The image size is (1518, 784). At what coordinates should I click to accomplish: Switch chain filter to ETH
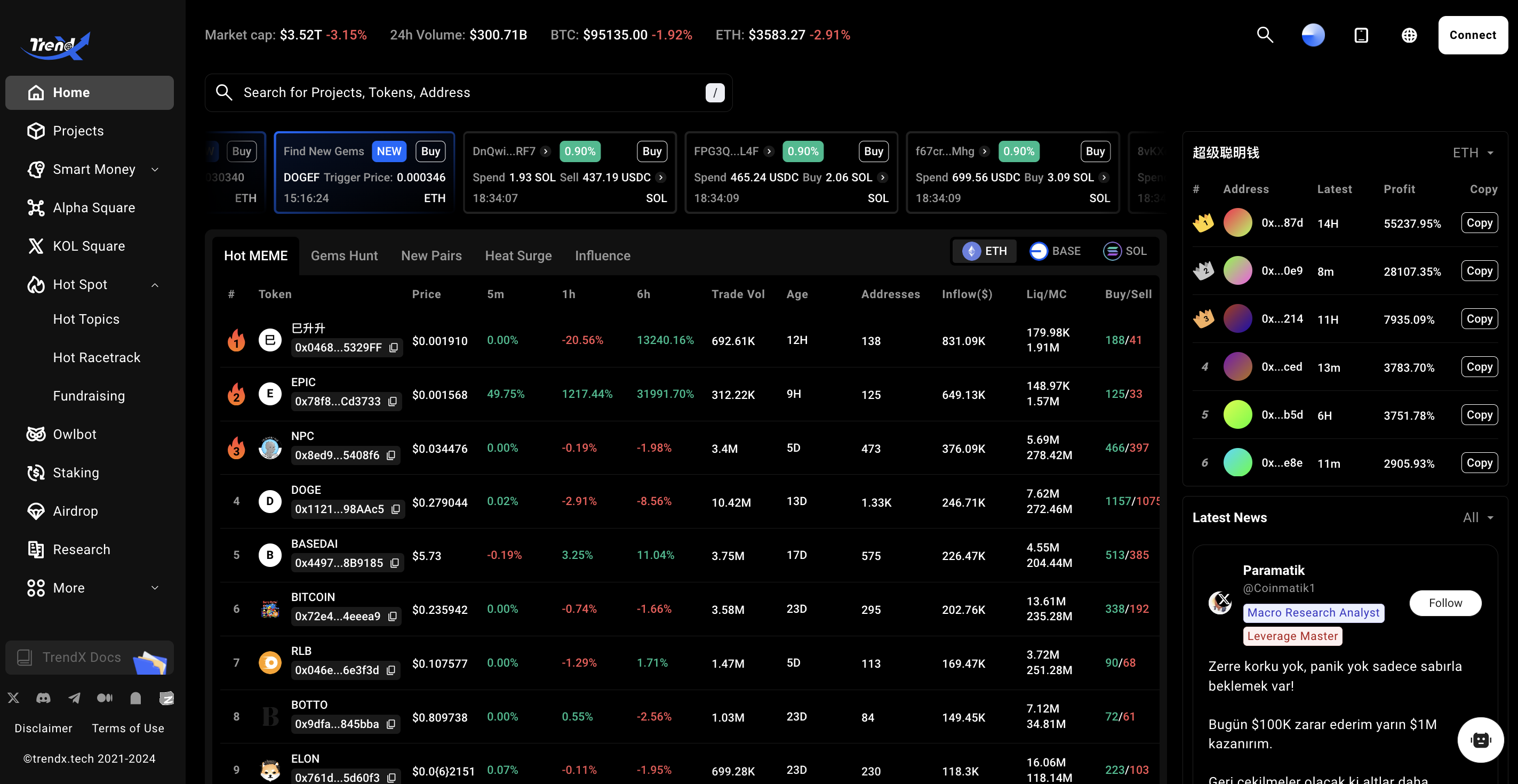click(x=985, y=251)
